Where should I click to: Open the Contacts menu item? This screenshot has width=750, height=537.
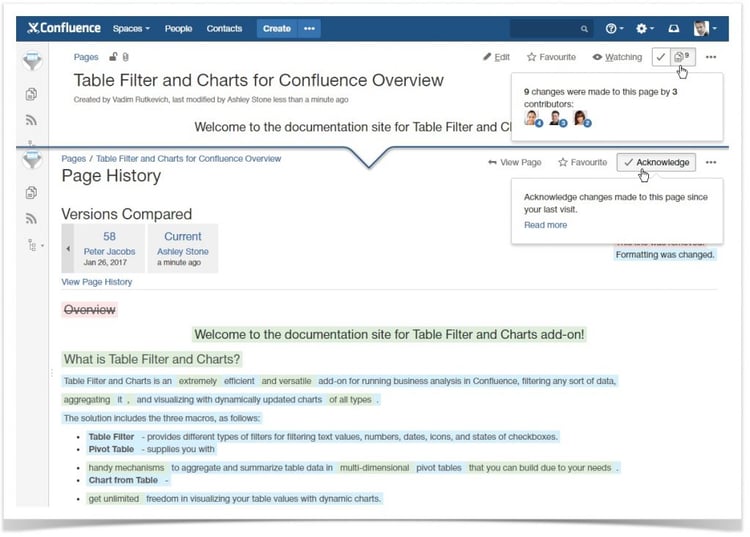tap(224, 29)
